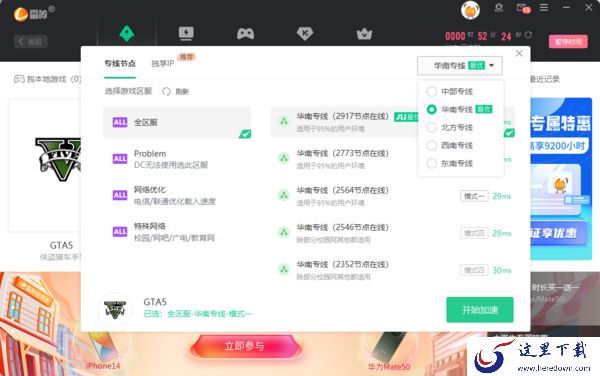Viewport: 600px width, 376px height.
Task: Open the diamond VIP icon in top bar
Action: [x=305, y=34]
